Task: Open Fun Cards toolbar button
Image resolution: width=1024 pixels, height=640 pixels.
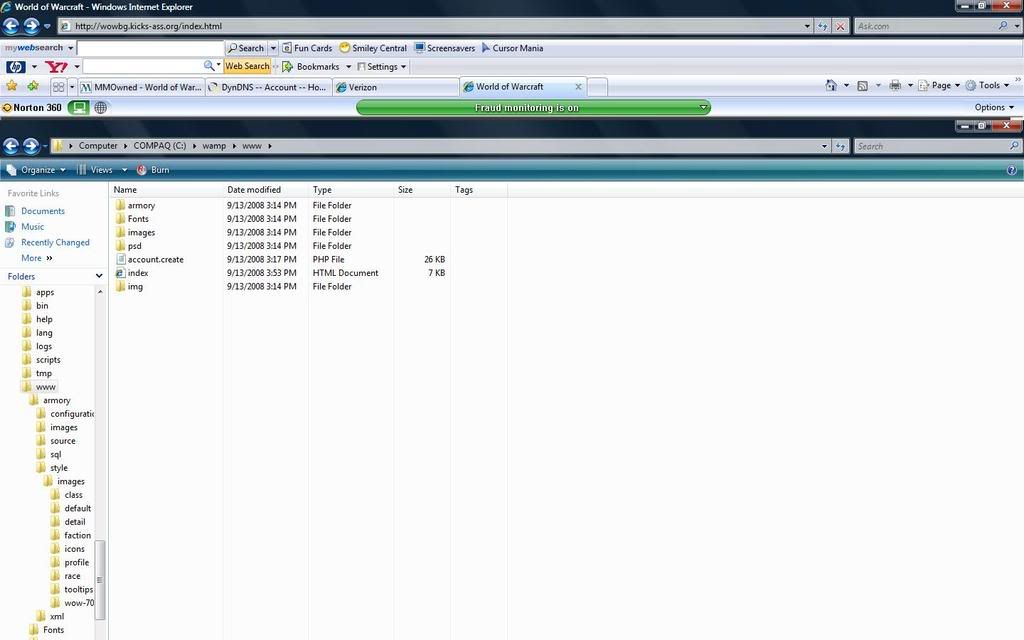Action: [x=307, y=48]
